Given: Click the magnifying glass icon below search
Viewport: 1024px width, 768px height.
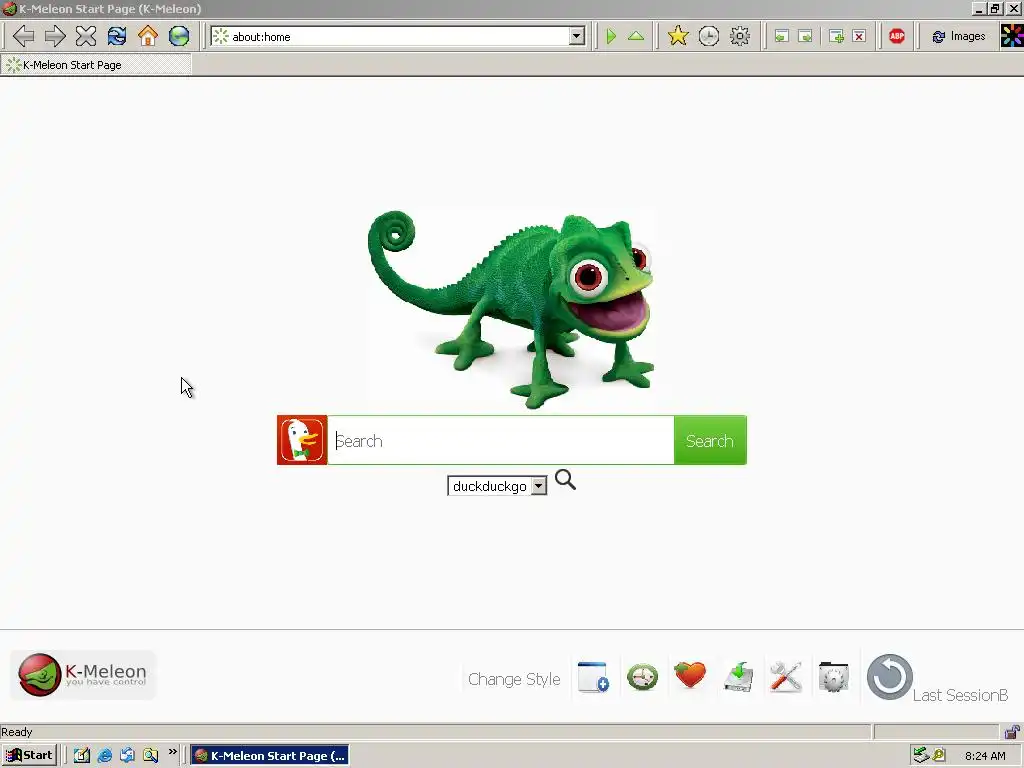Looking at the screenshot, I should tap(565, 480).
